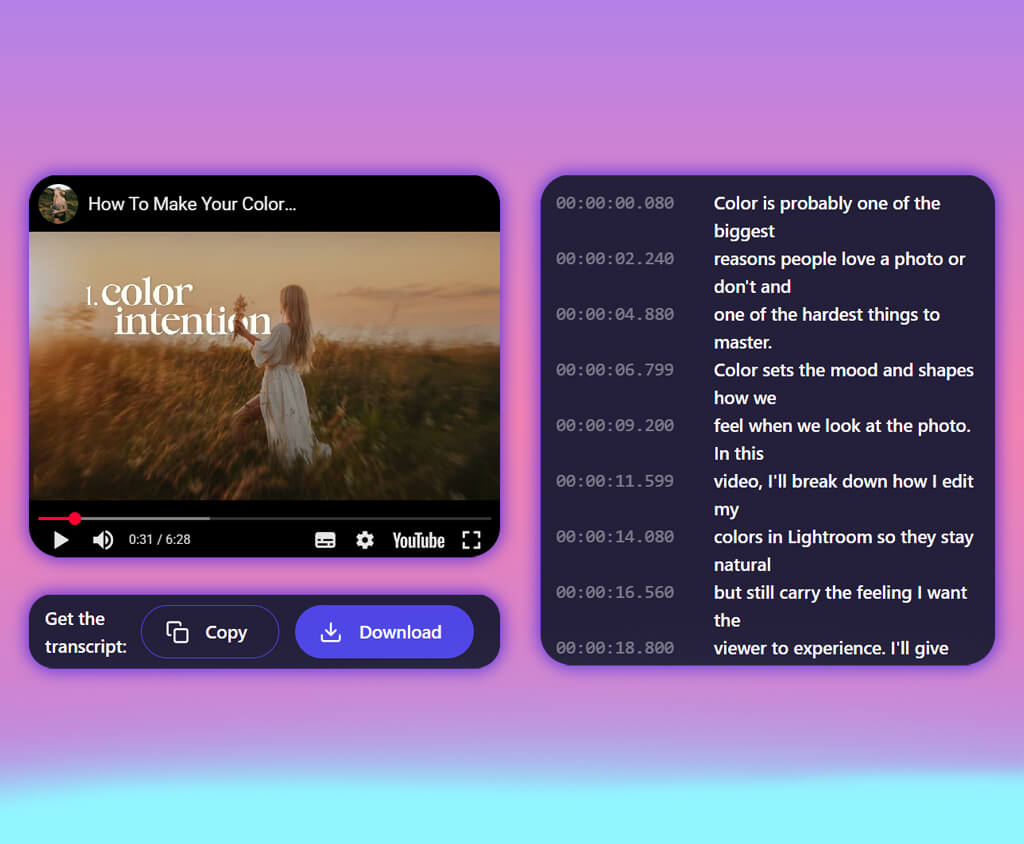The height and width of the screenshot is (844, 1024).
Task: Select timestamp 00:00:18.800
Action: 615,647
